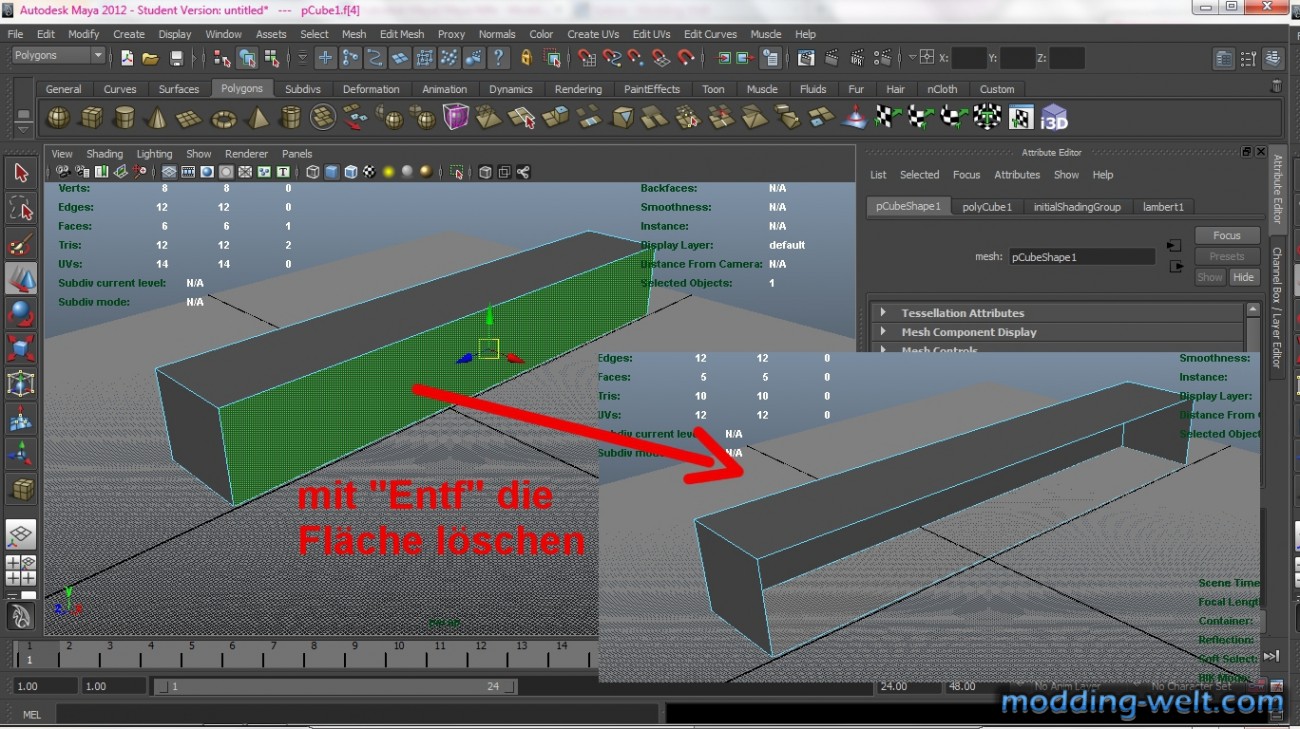Screen dimensions: 1300x729
Task: Toggle wireframe display in viewport toolbar
Action: pyautogui.click(x=313, y=172)
